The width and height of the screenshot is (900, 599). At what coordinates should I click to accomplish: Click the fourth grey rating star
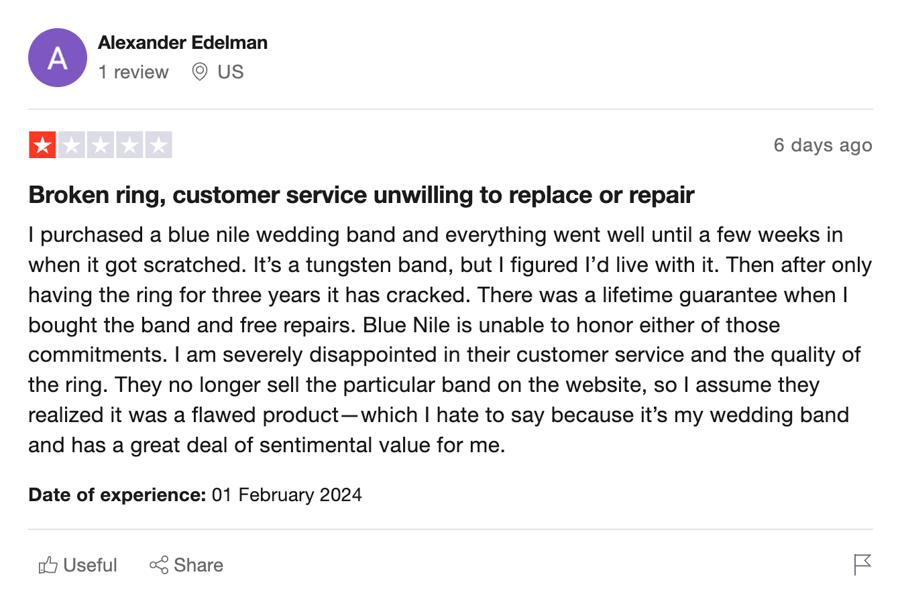[x=130, y=145]
